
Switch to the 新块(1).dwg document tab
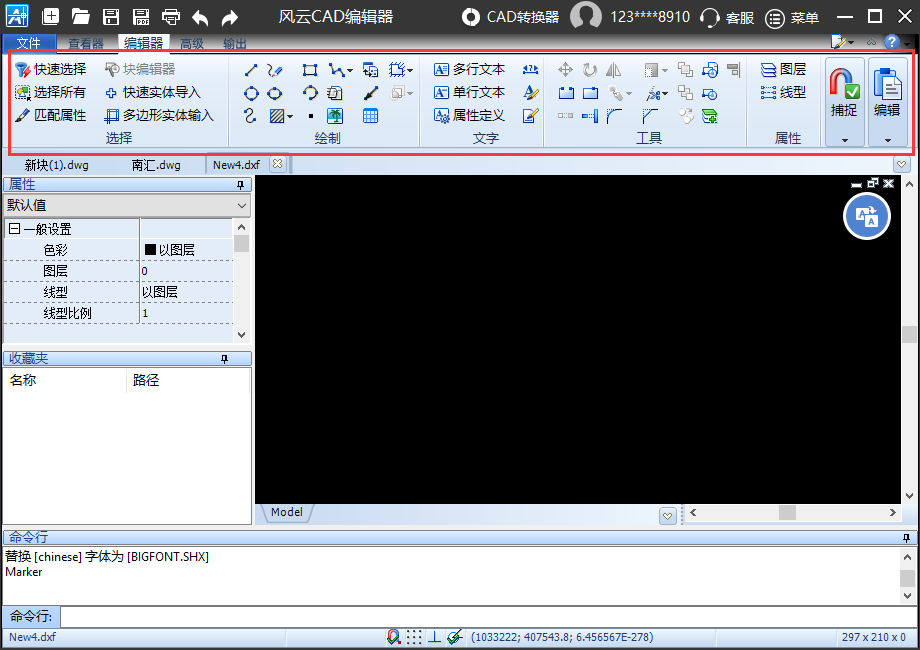pos(57,165)
